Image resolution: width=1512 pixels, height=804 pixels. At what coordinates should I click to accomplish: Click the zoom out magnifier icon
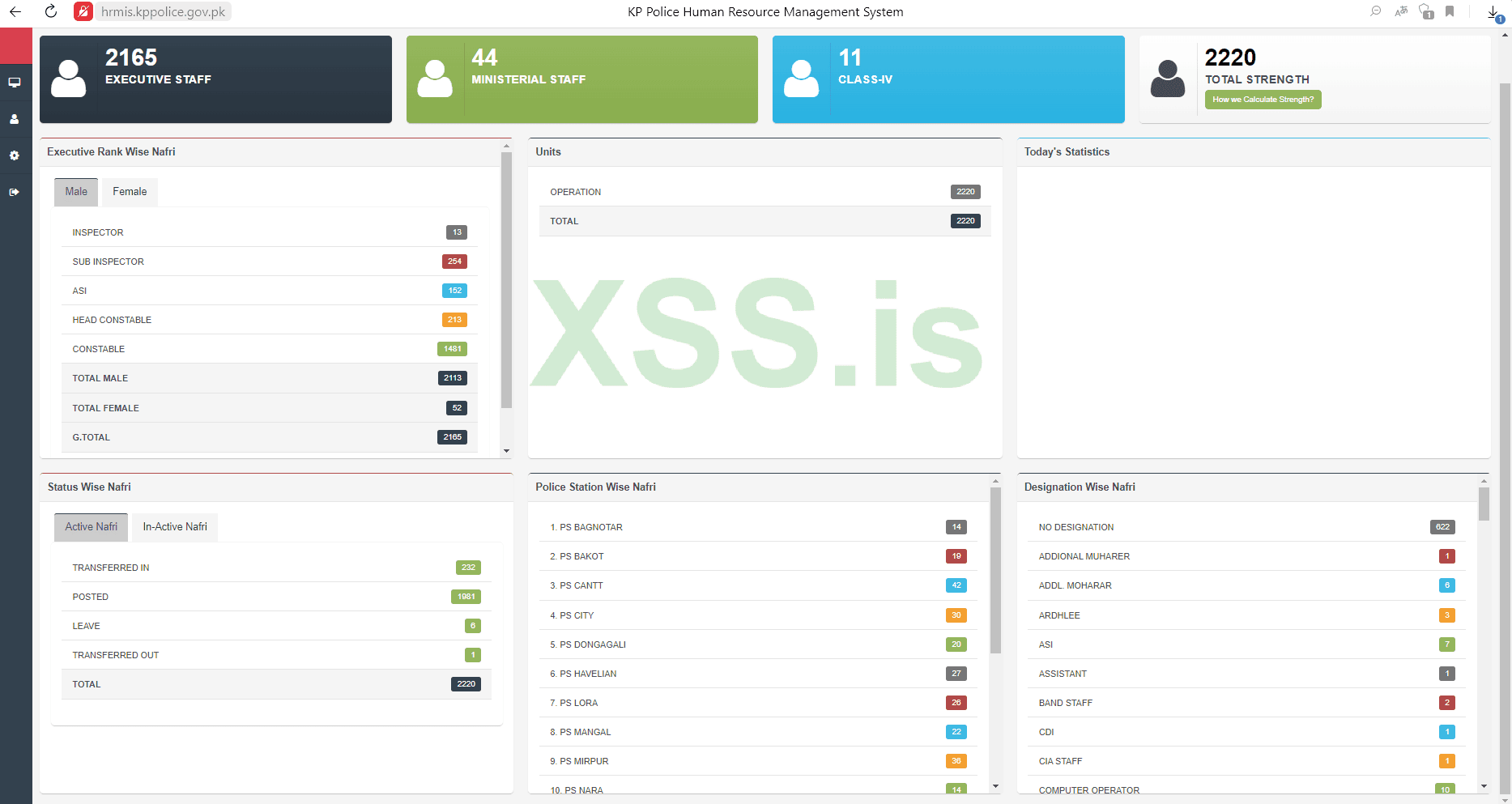click(1375, 11)
